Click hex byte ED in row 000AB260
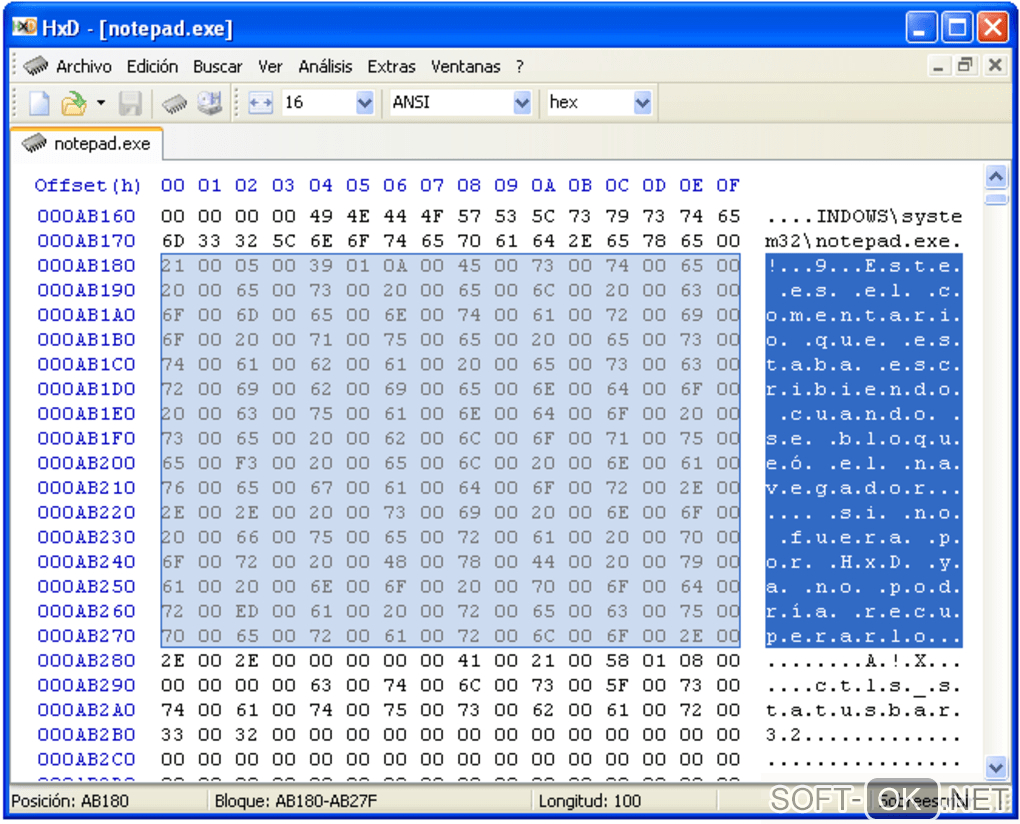 click(x=247, y=611)
